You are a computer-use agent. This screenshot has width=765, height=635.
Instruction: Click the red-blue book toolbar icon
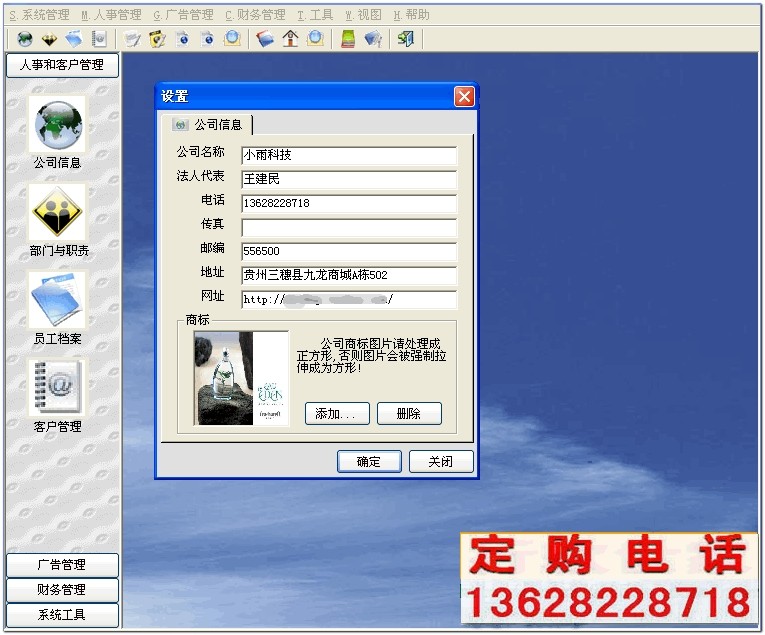[x=265, y=39]
